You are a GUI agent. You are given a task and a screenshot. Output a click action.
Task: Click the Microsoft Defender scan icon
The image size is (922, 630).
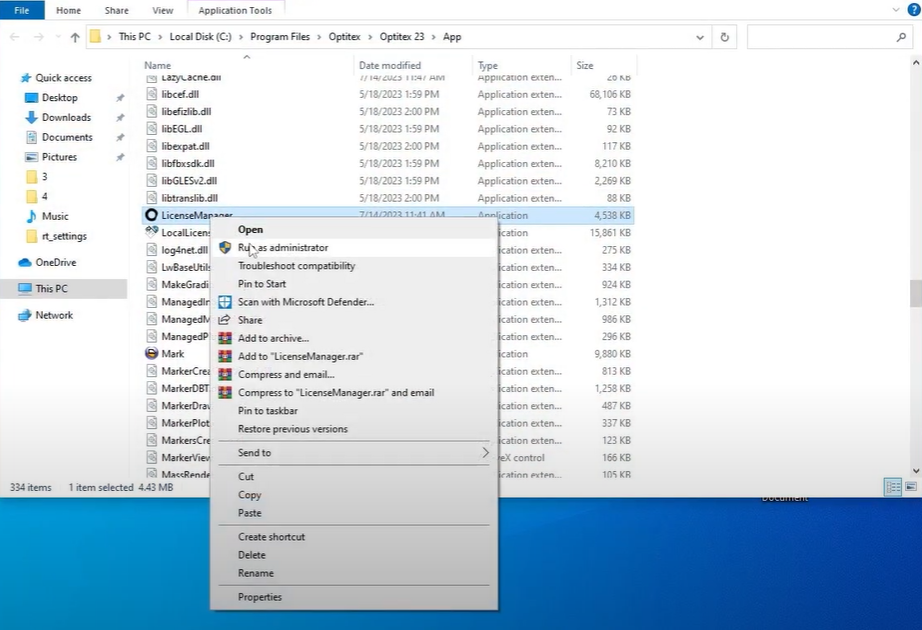225,302
